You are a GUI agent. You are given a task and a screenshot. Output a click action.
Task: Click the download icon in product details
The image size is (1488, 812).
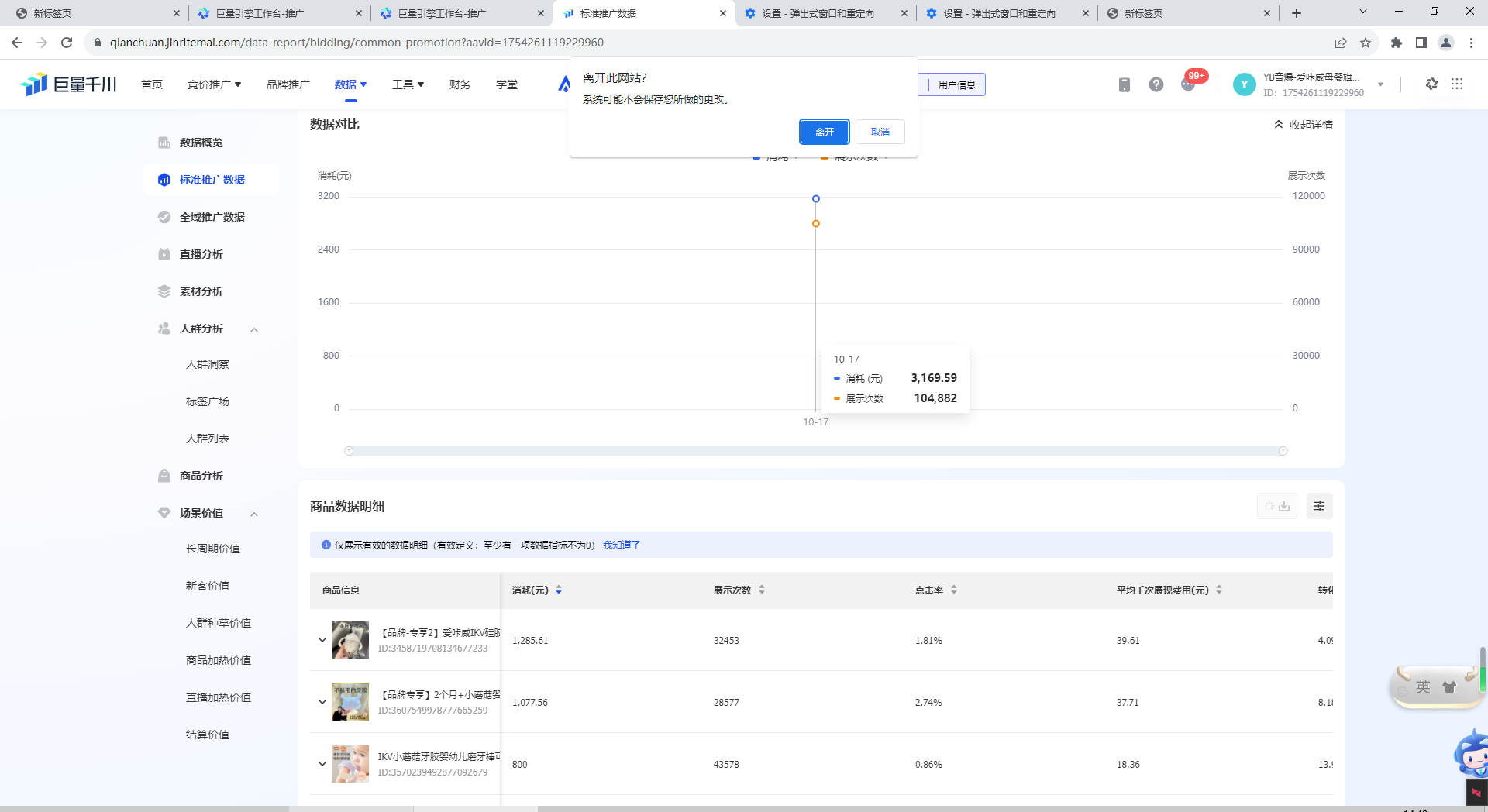1283,506
